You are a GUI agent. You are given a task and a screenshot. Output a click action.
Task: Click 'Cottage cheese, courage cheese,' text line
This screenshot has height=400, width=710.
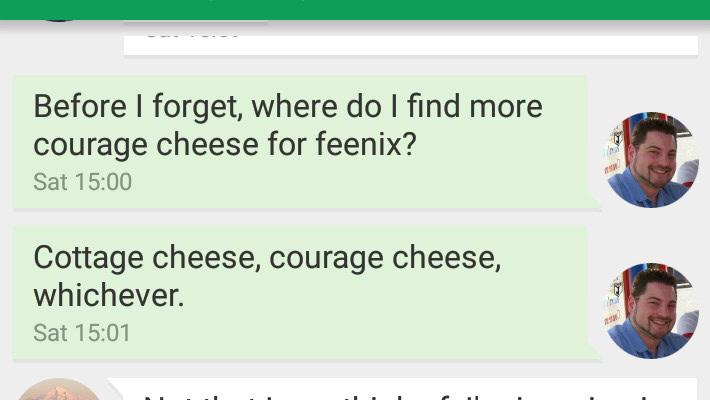[x=267, y=258]
